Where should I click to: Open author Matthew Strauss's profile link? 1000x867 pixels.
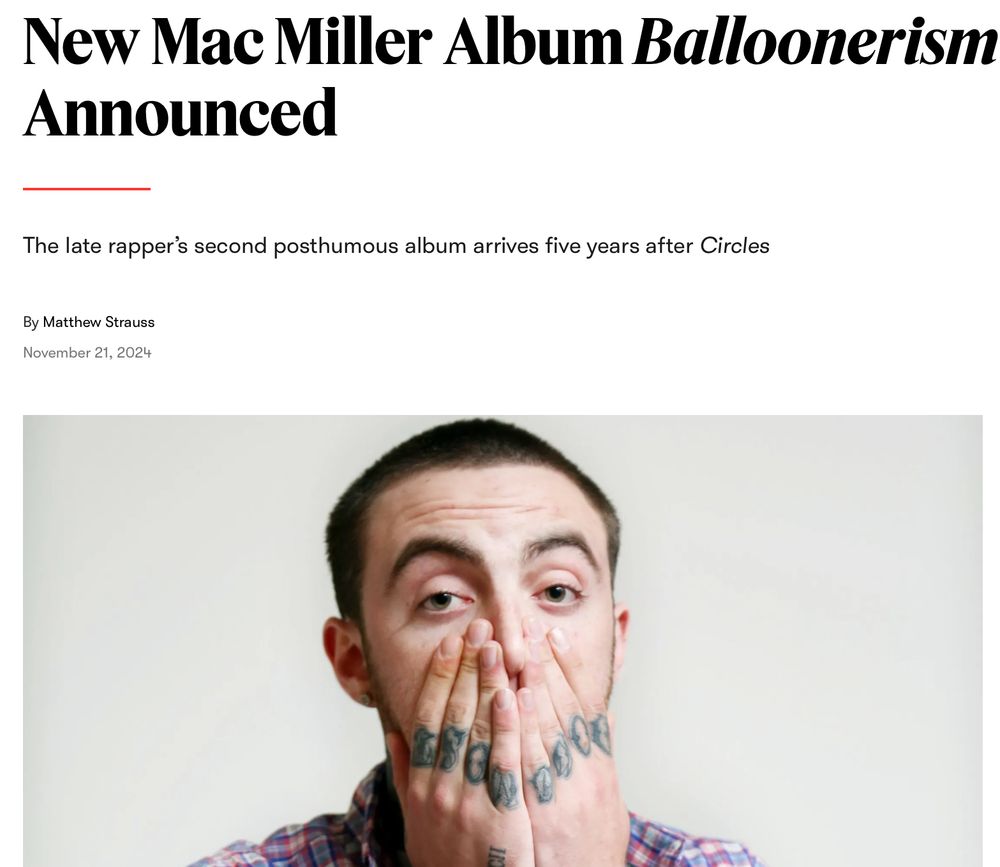98,322
